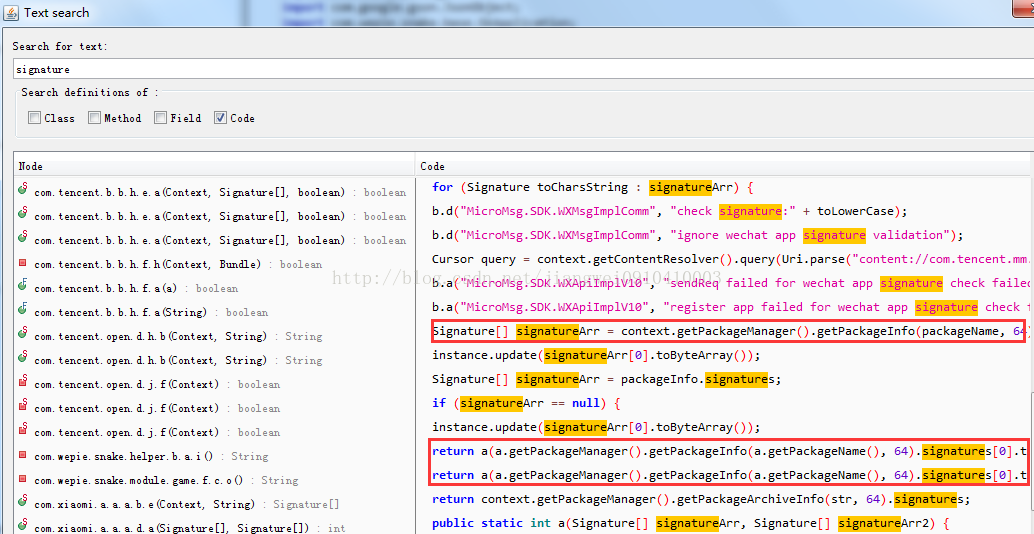Image resolution: width=1034 pixels, height=534 pixels.
Task: Click icon next to com.tencent.b.b.h.f.a(a)
Action: 22,287
